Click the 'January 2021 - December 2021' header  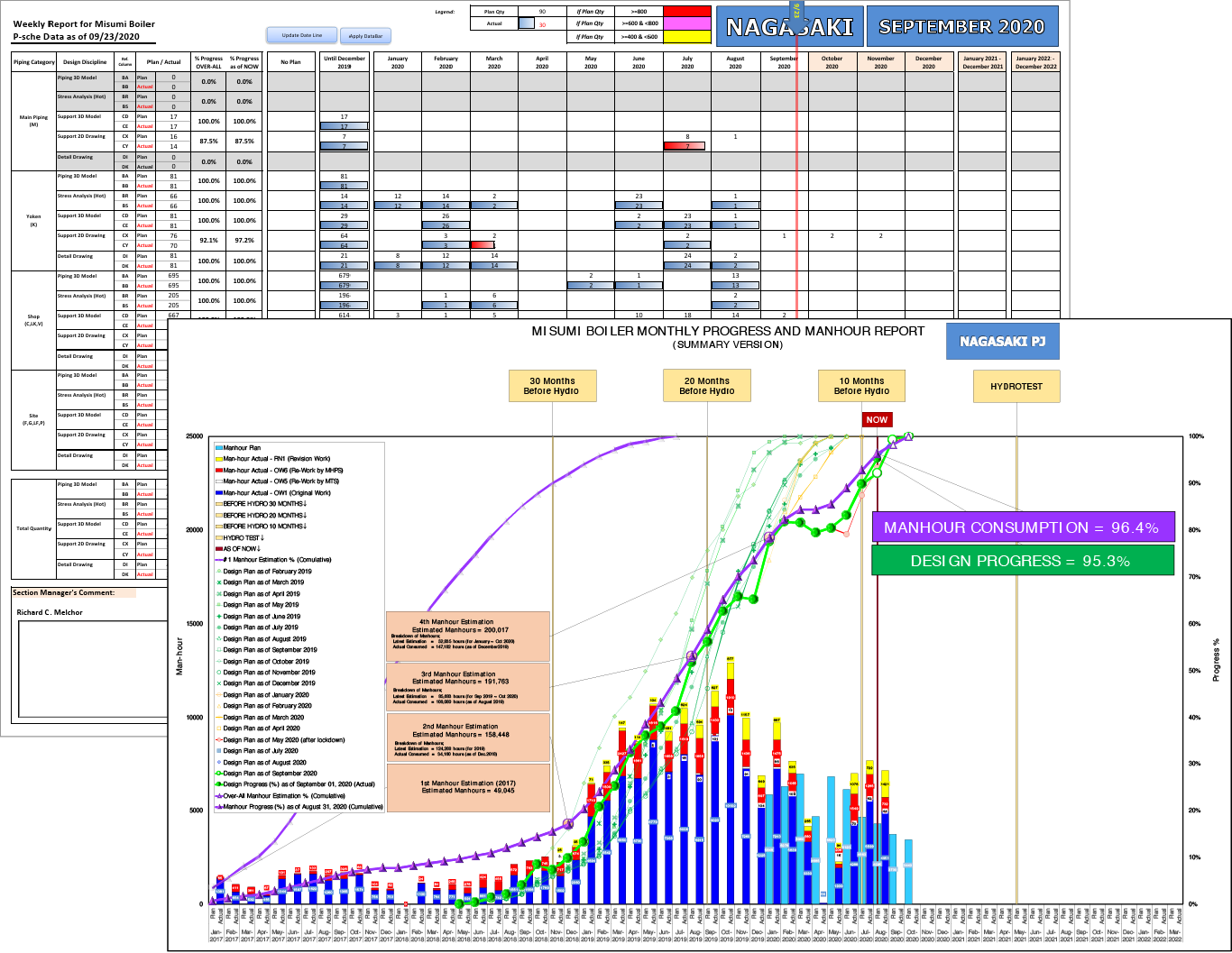pyautogui.click(x=982, y=62)
